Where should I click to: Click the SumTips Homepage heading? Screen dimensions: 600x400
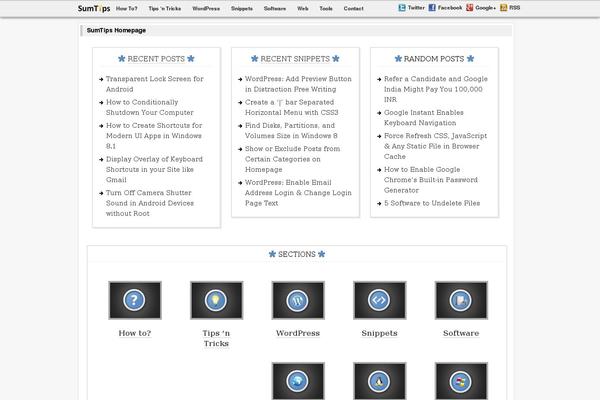[x=116, y=30]
